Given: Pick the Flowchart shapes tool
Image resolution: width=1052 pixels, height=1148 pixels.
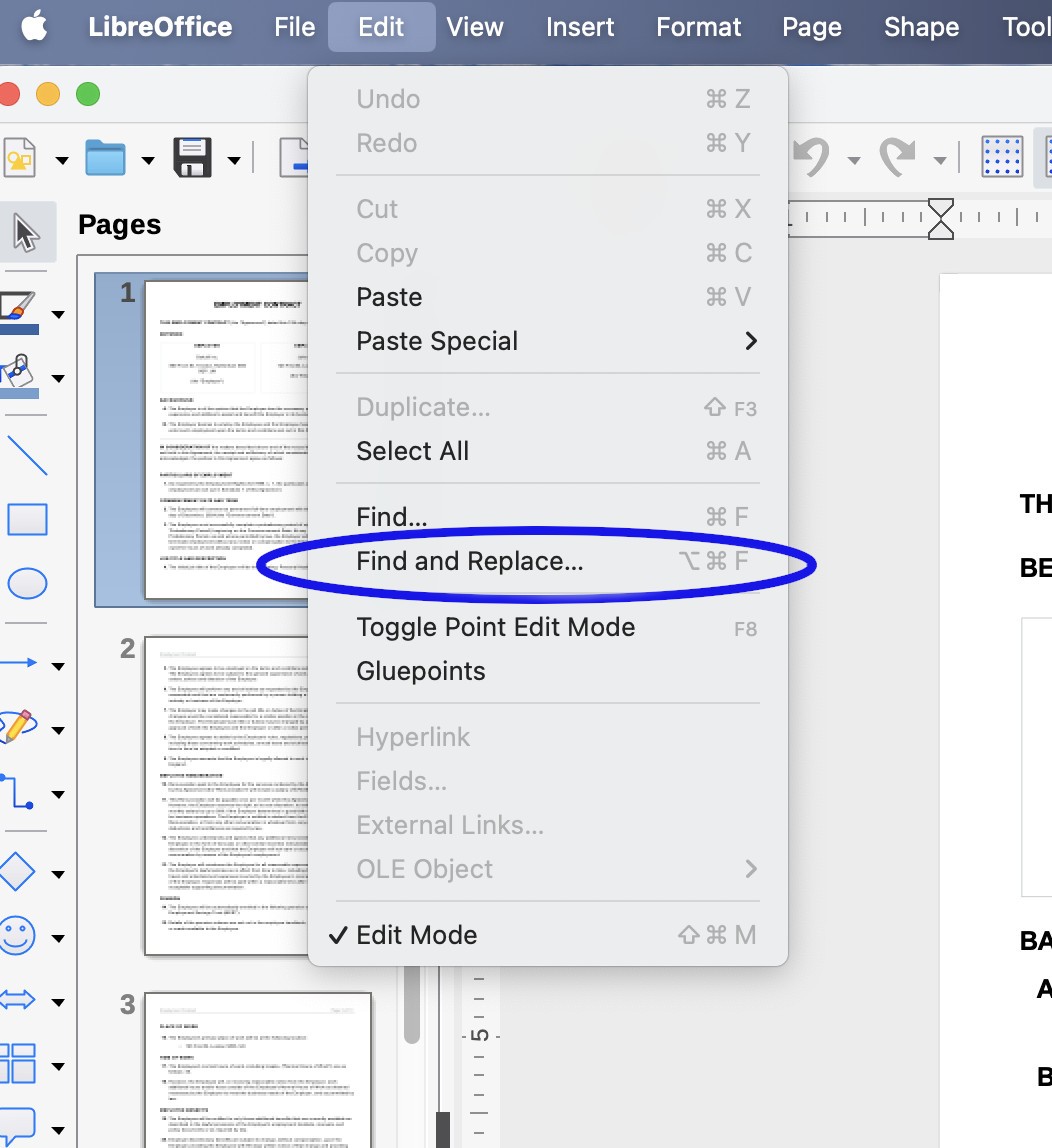Looking at the screenshot, I should tap(18, 1063).
